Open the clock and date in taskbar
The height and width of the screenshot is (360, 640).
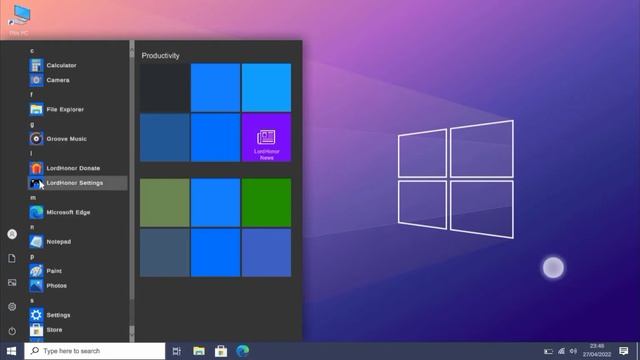597,351
